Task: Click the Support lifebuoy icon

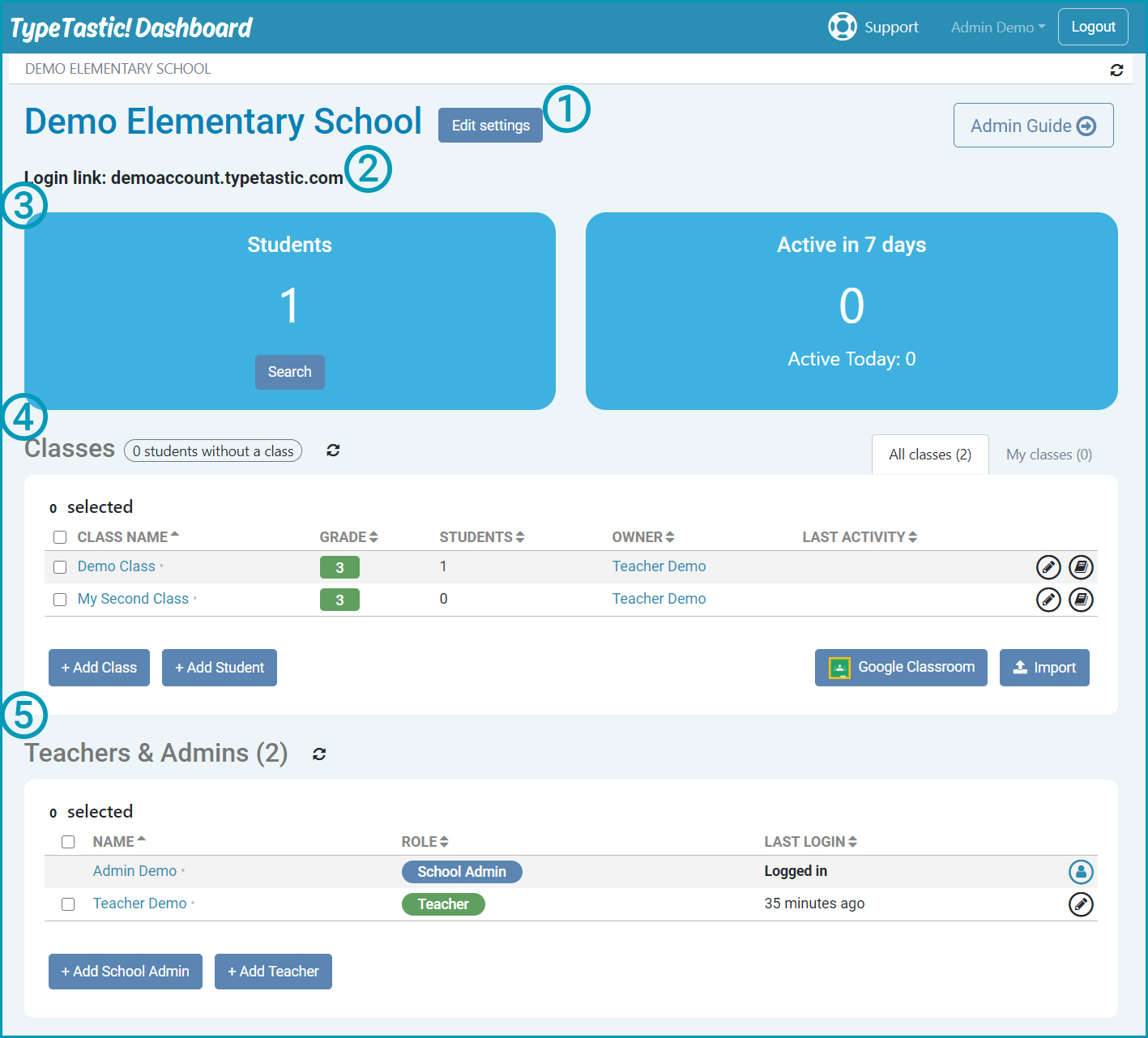Action: pyautogui.click(x=842, y=27)
